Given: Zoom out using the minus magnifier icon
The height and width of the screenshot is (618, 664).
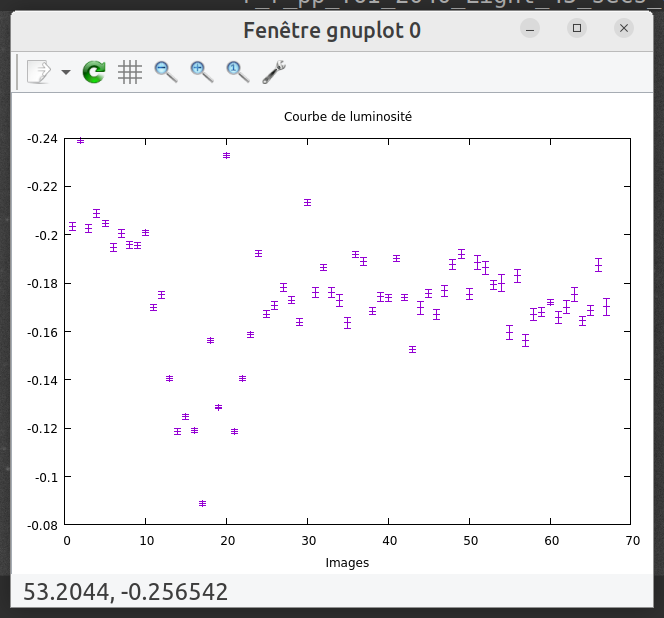Looking at the screenshot, I should point(166,72).
